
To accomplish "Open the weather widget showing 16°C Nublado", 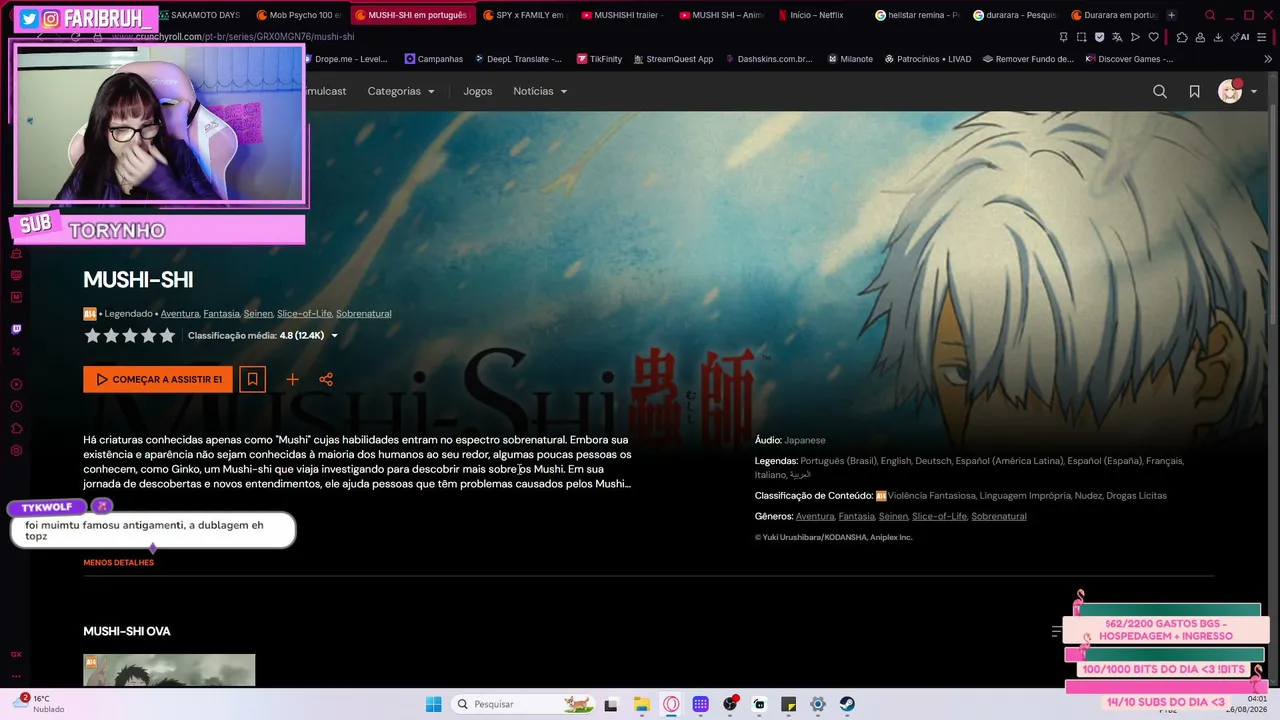I will pyautogui.click(x=38, y=703).
